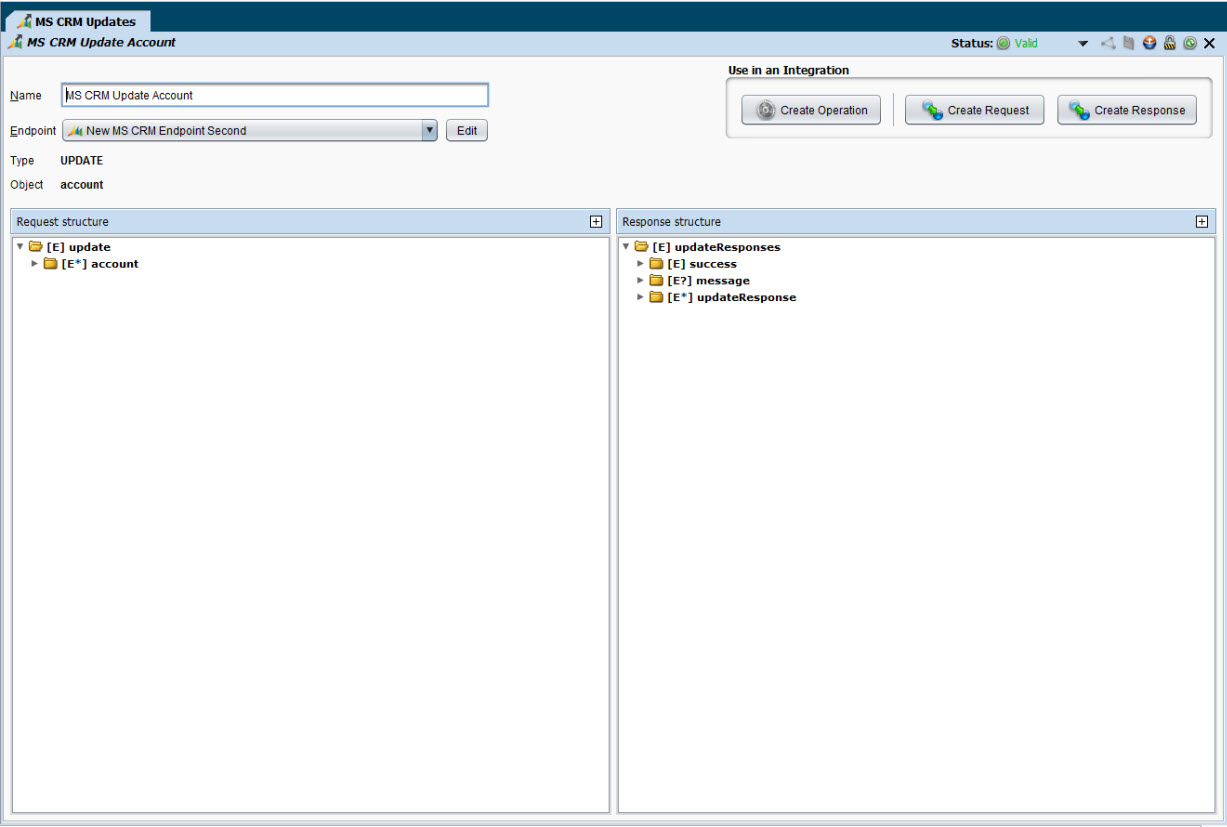Screen dimensions: 1227x827
Task: Click the account folder icon
Action: (x=51, y=264)
